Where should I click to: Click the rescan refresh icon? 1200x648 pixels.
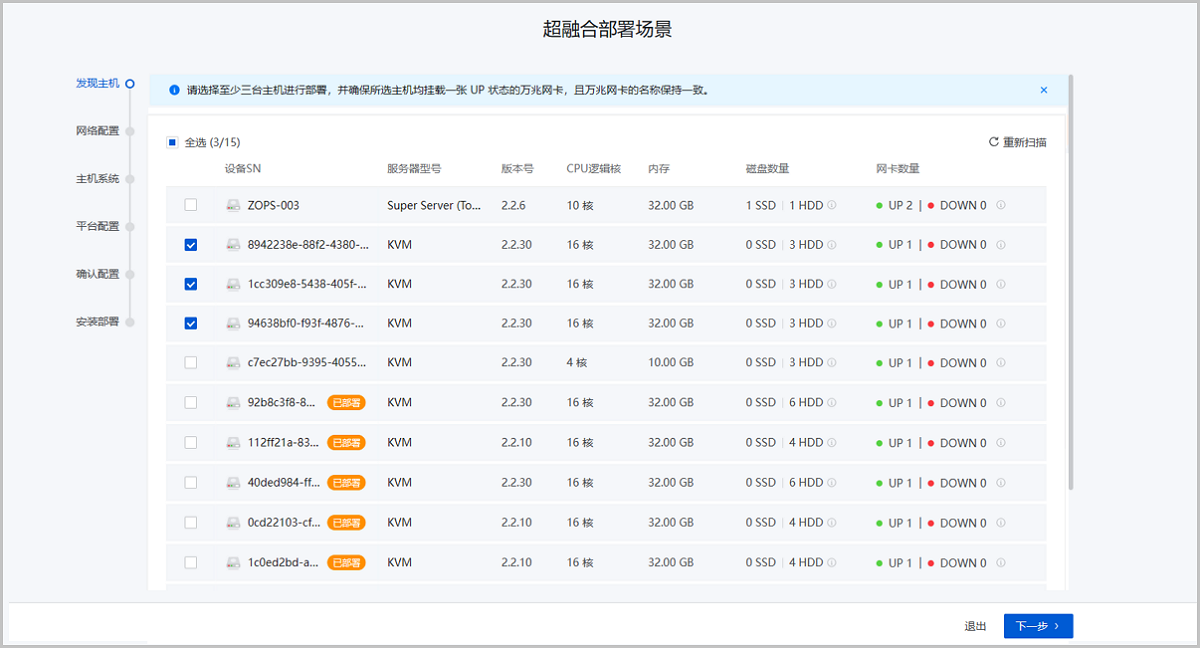coord(994,142)
